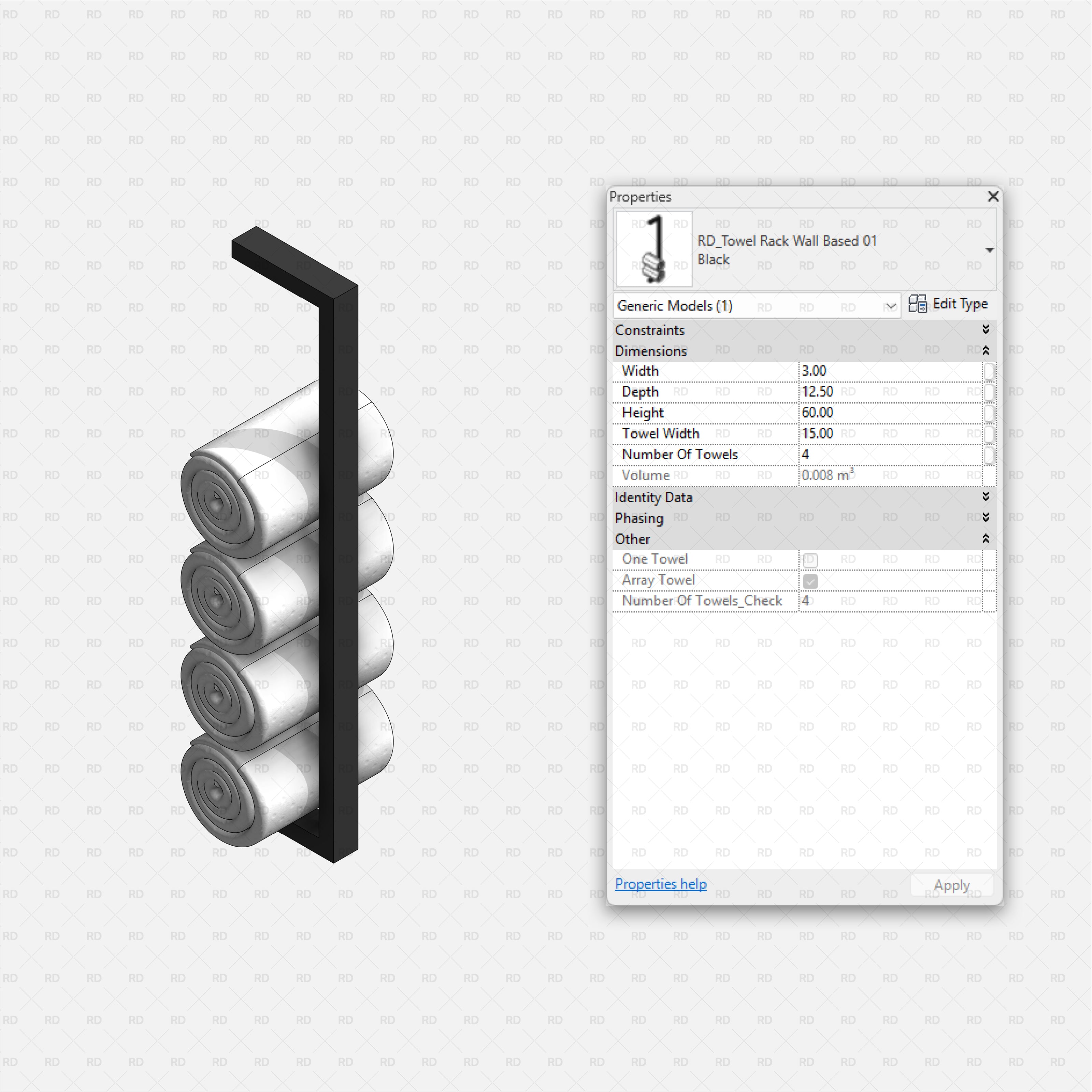Image resolution: width=1092 pixels, height=1092 pixels.
Task: Expand the Identity Data section
Action: coord(986,497)
